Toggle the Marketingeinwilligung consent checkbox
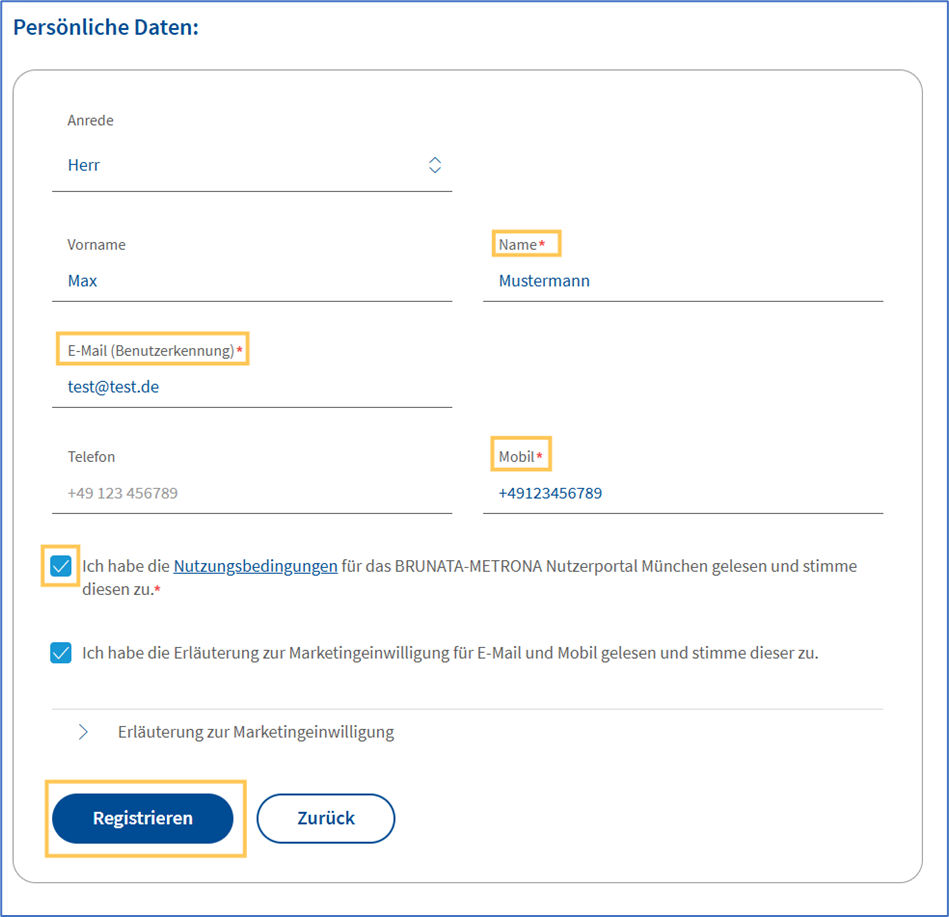Image resolution: width=949 pixels, height=917 pixels. [x=61, y=652]
